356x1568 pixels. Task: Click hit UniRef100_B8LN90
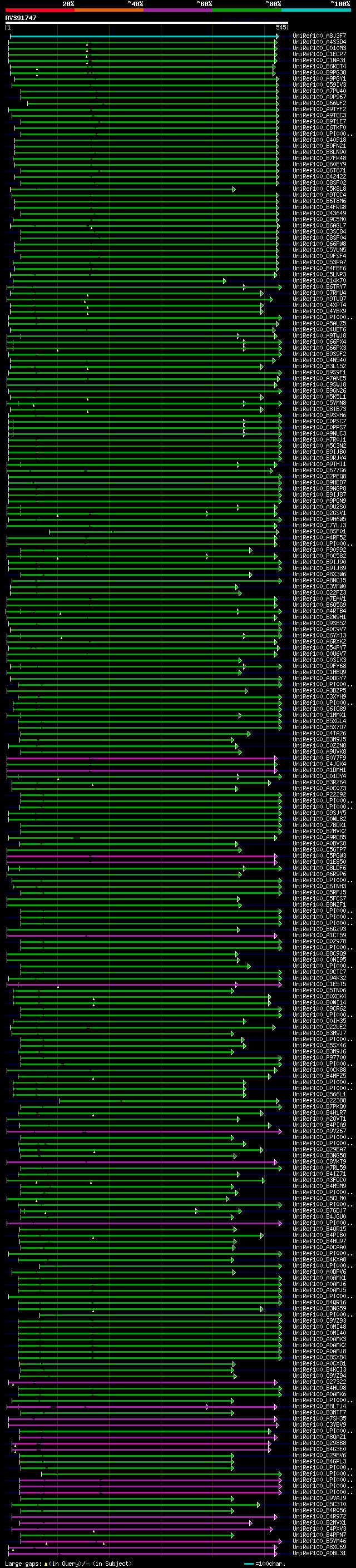pyautogui.click(x=319, y=152)
